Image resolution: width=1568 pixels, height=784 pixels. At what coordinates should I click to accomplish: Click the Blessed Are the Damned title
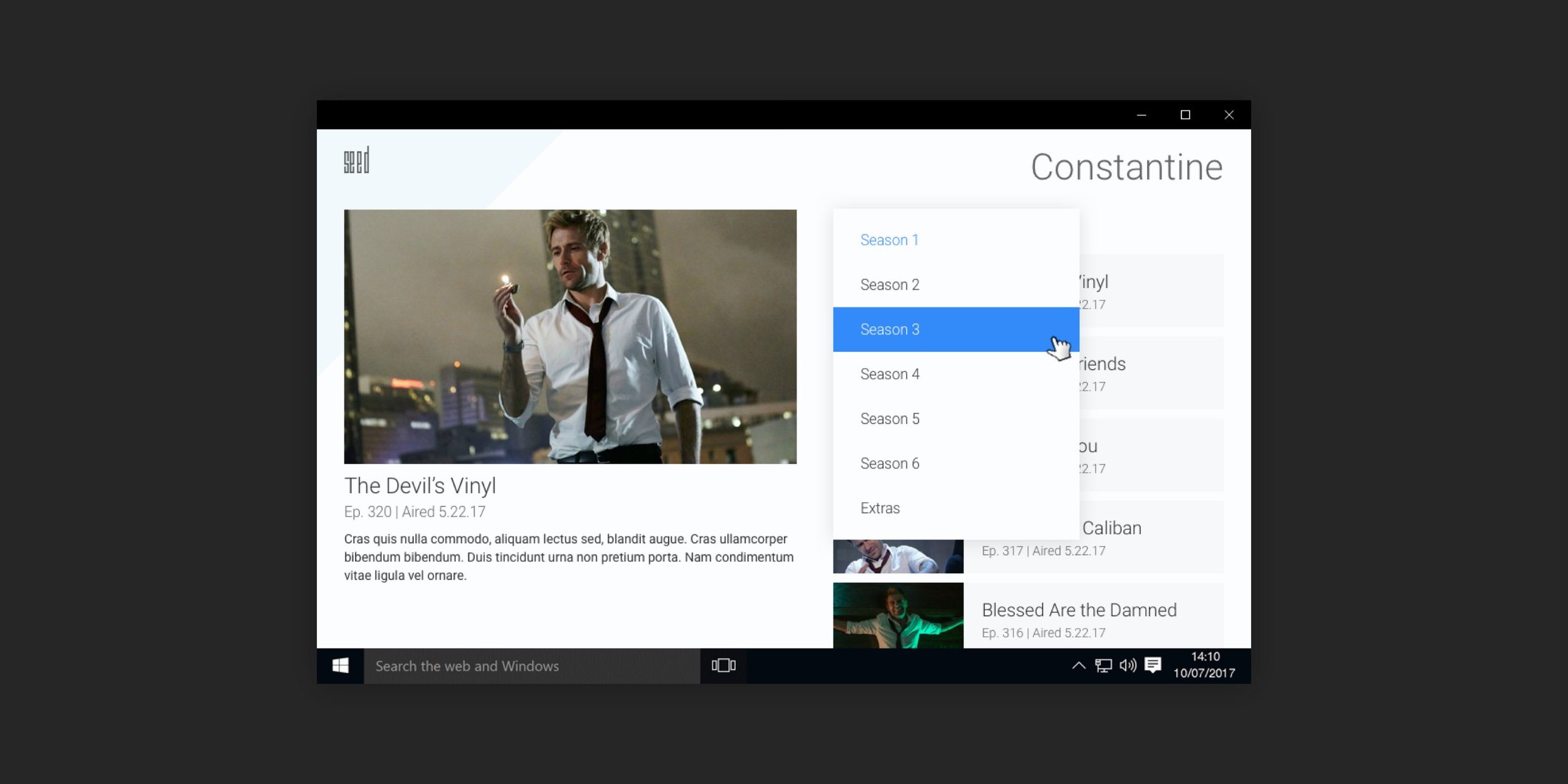[x=1079, y=610]
